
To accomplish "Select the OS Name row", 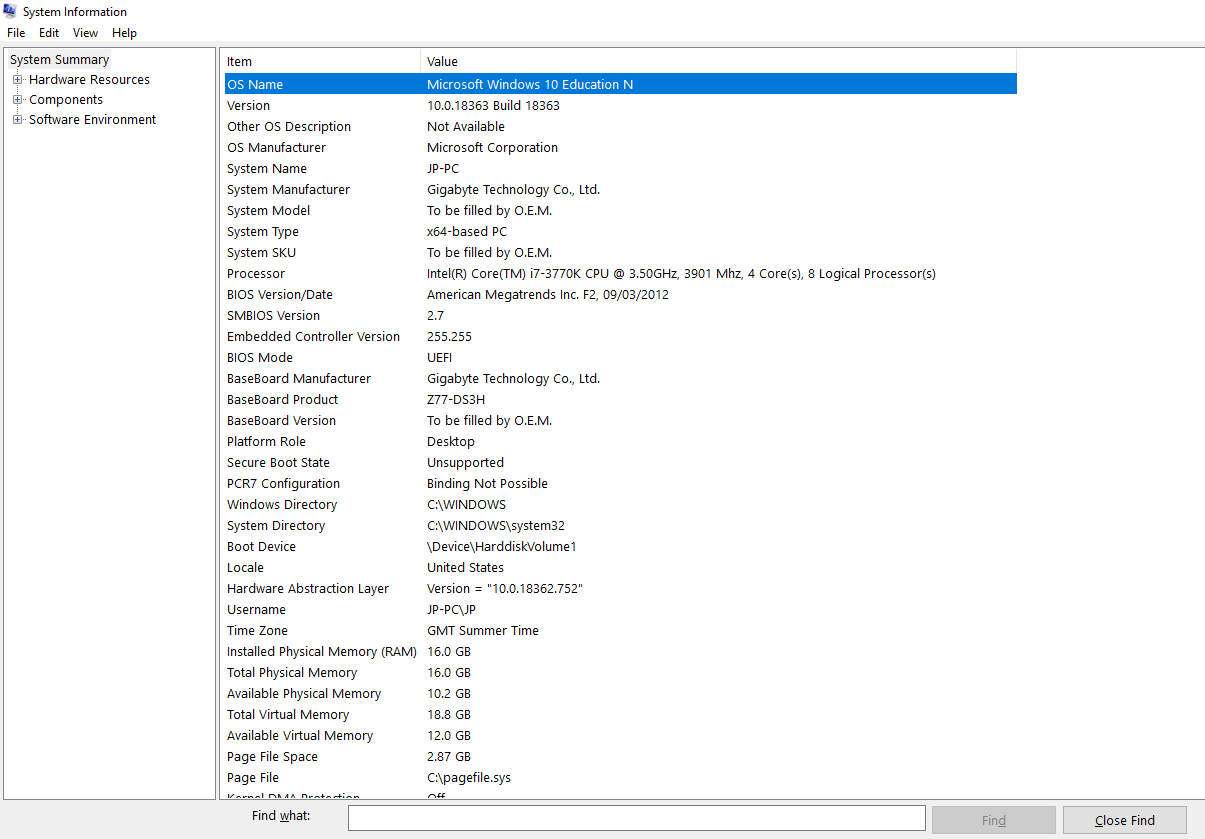I will [x=620, y=85].
